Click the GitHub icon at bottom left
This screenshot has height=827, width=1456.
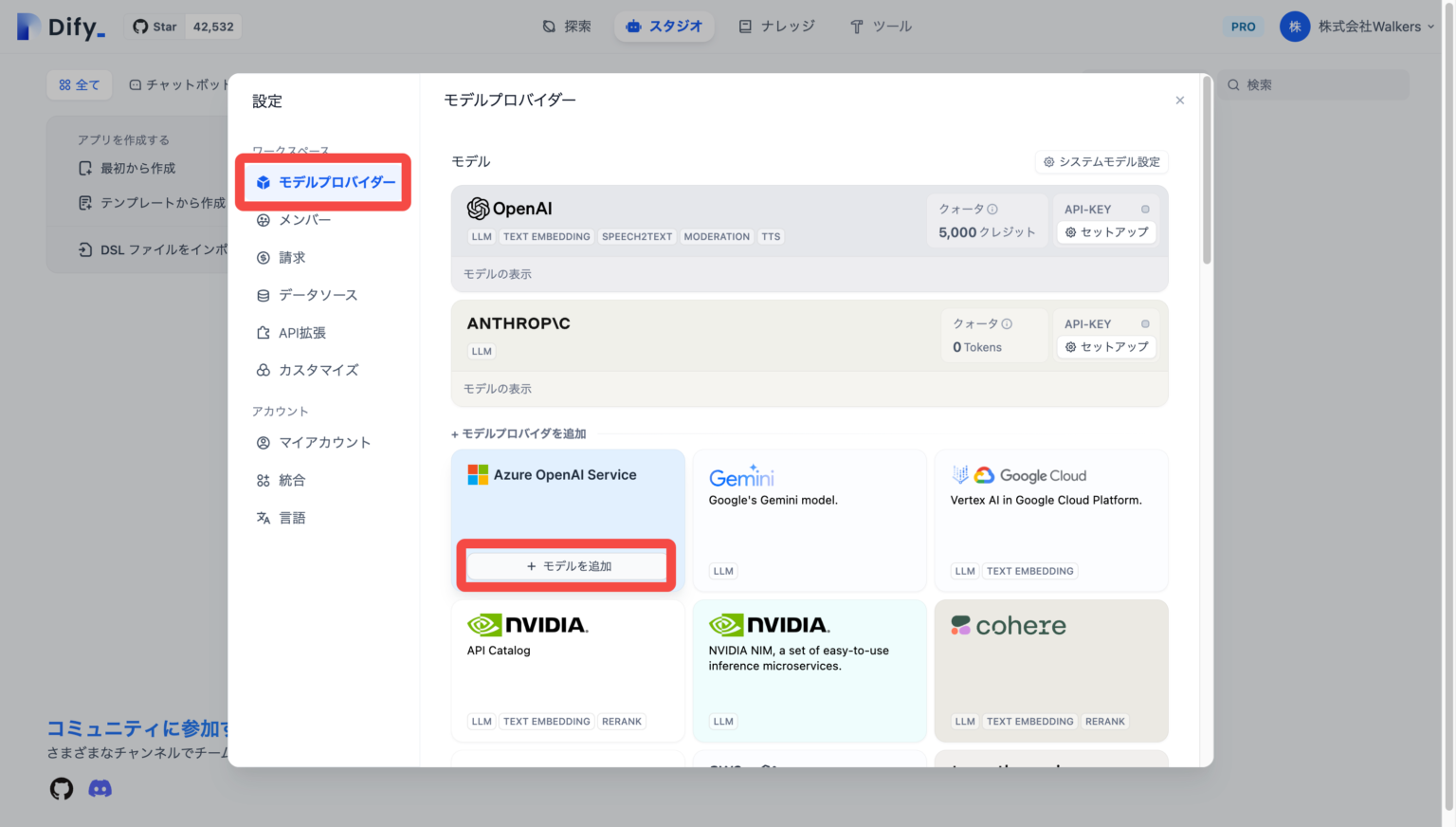tap(61, 788)
